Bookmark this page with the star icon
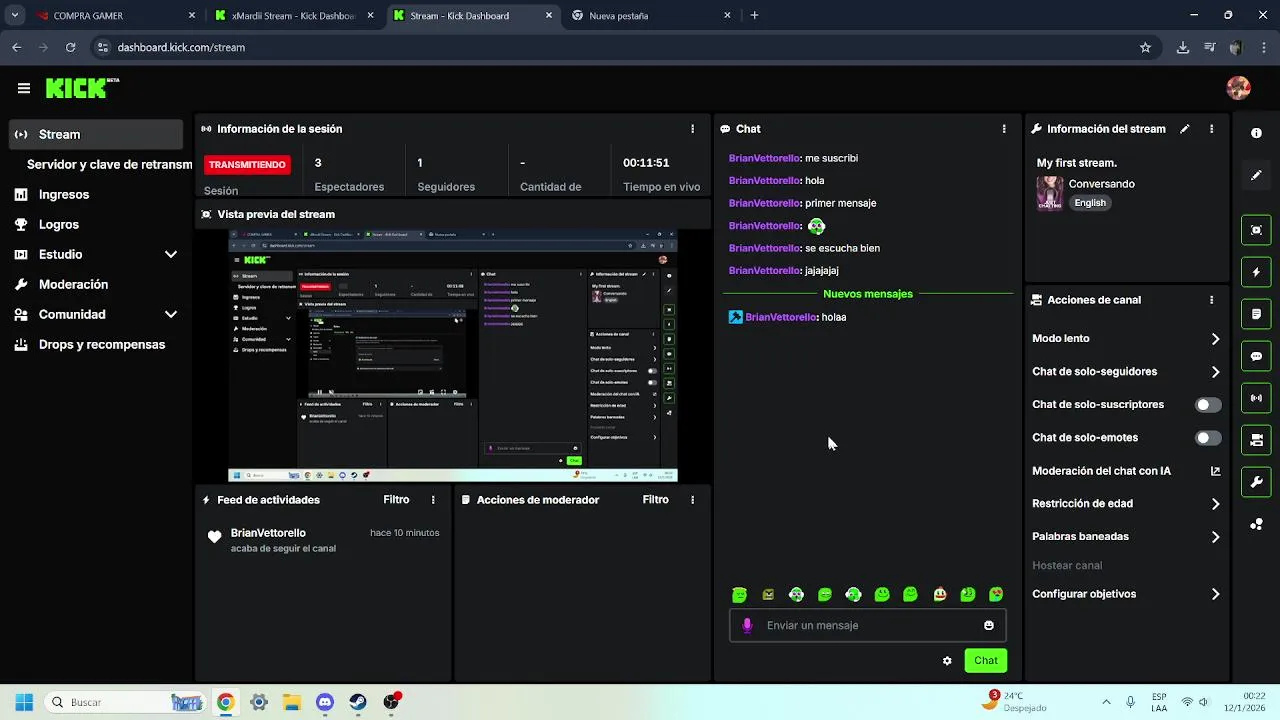The image size is (1280, 720). coord(1145,47)
